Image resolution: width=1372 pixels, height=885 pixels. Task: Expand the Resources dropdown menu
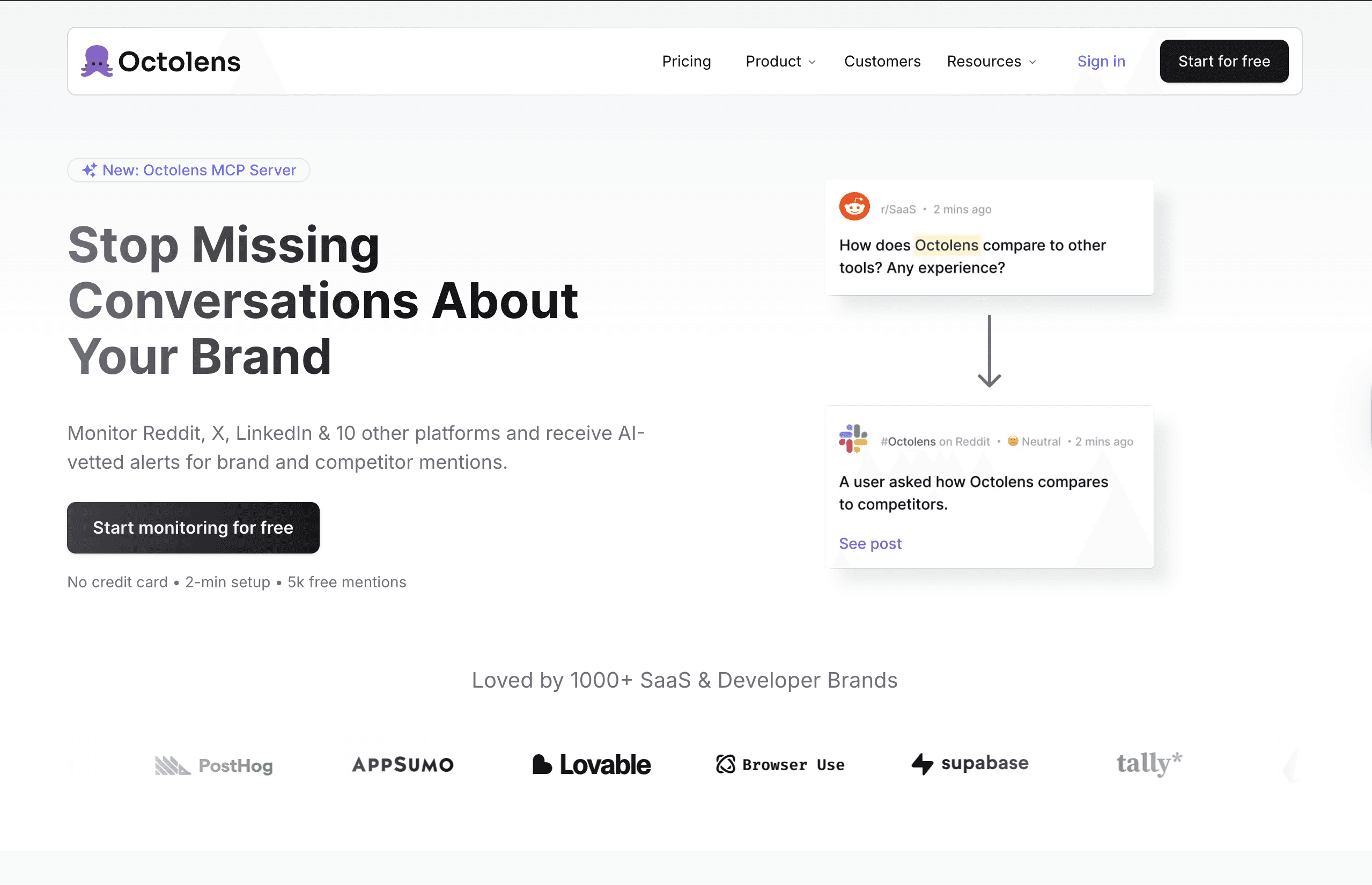(991, 62)
